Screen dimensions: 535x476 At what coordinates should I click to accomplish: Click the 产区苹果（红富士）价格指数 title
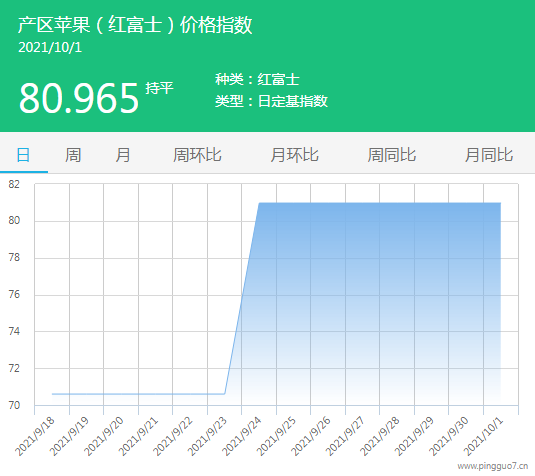[x=135, y=25]
